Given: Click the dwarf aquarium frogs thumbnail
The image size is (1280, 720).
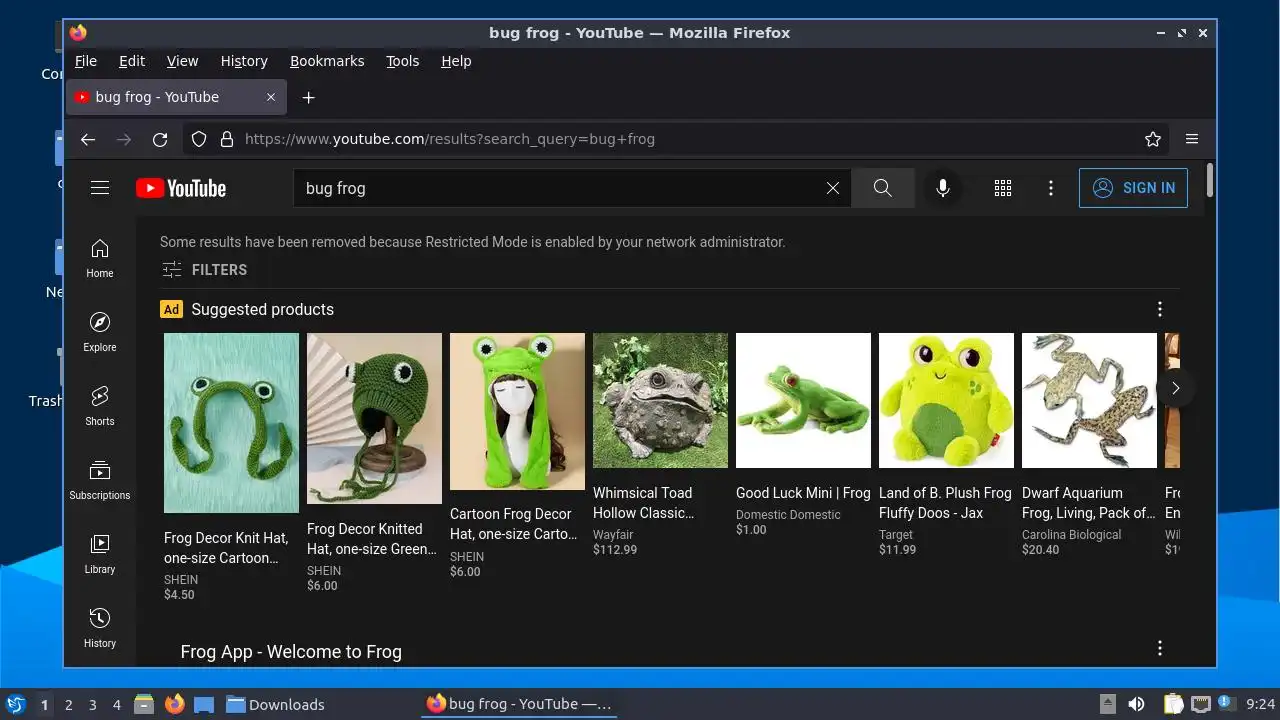Looking at the screenshot, I should click(x=1089, y=400).
